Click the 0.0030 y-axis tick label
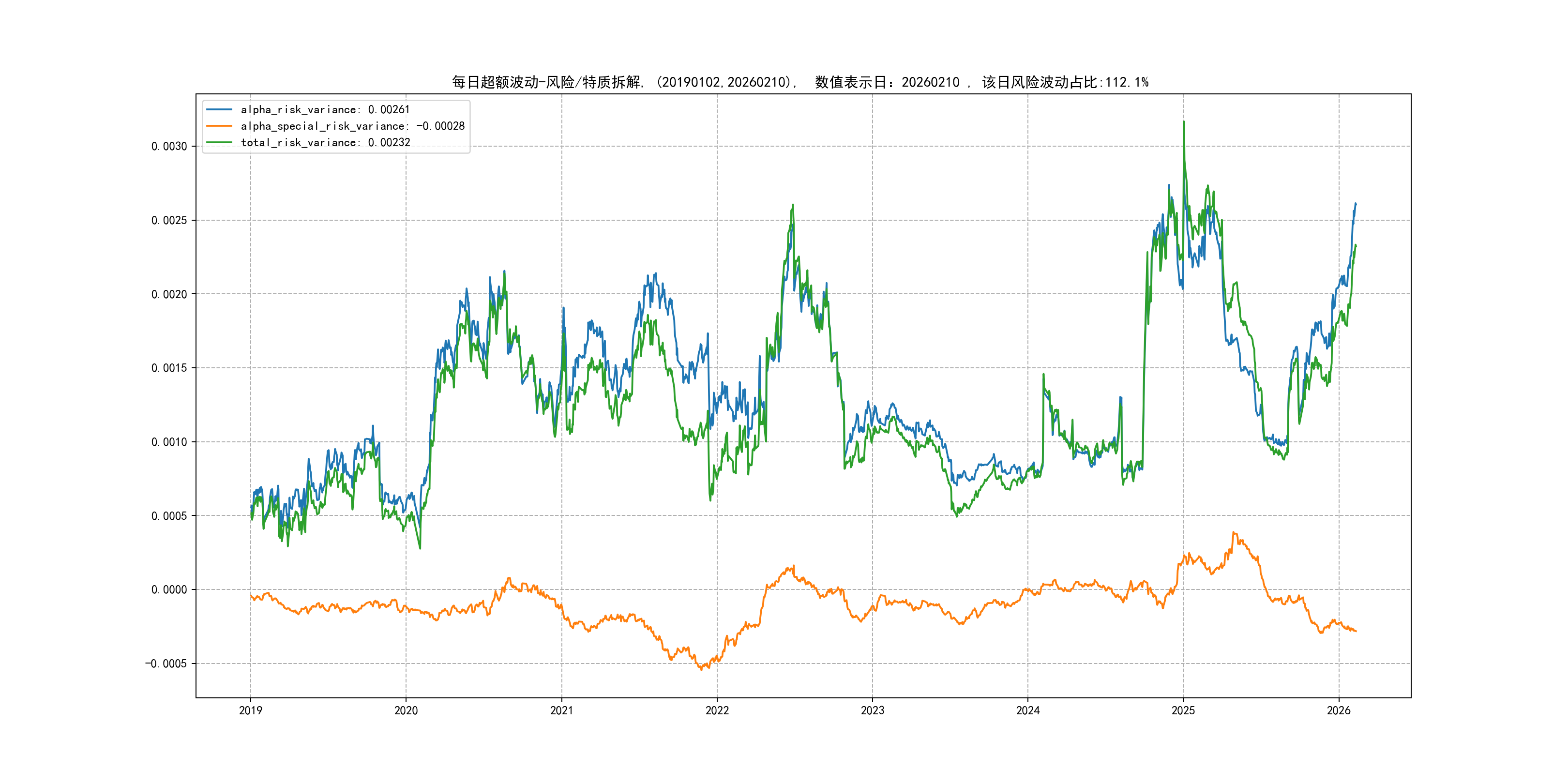 pos(169,146)
